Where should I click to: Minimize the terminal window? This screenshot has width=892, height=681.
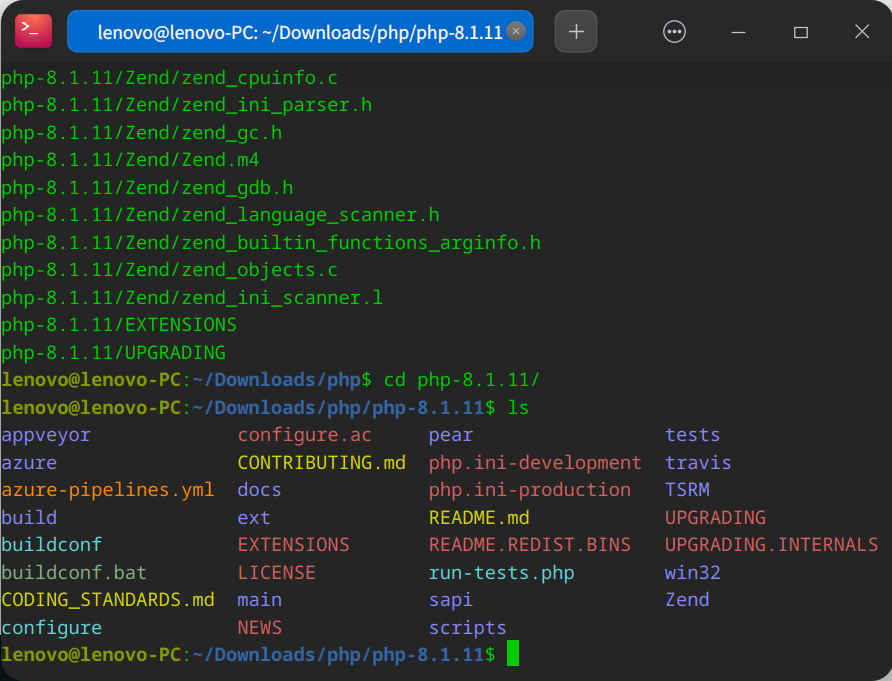click(x=738, y=32)
